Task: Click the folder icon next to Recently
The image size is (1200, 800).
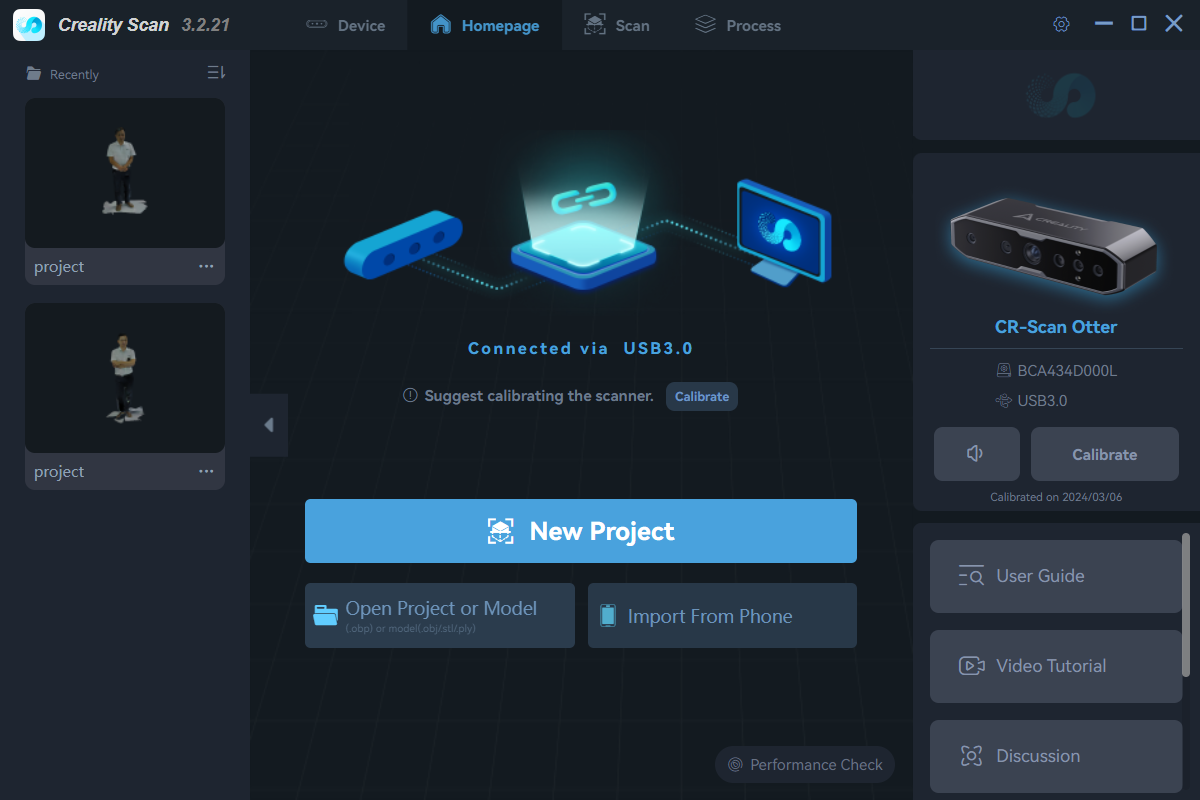Action: click(x=34, y=74)
